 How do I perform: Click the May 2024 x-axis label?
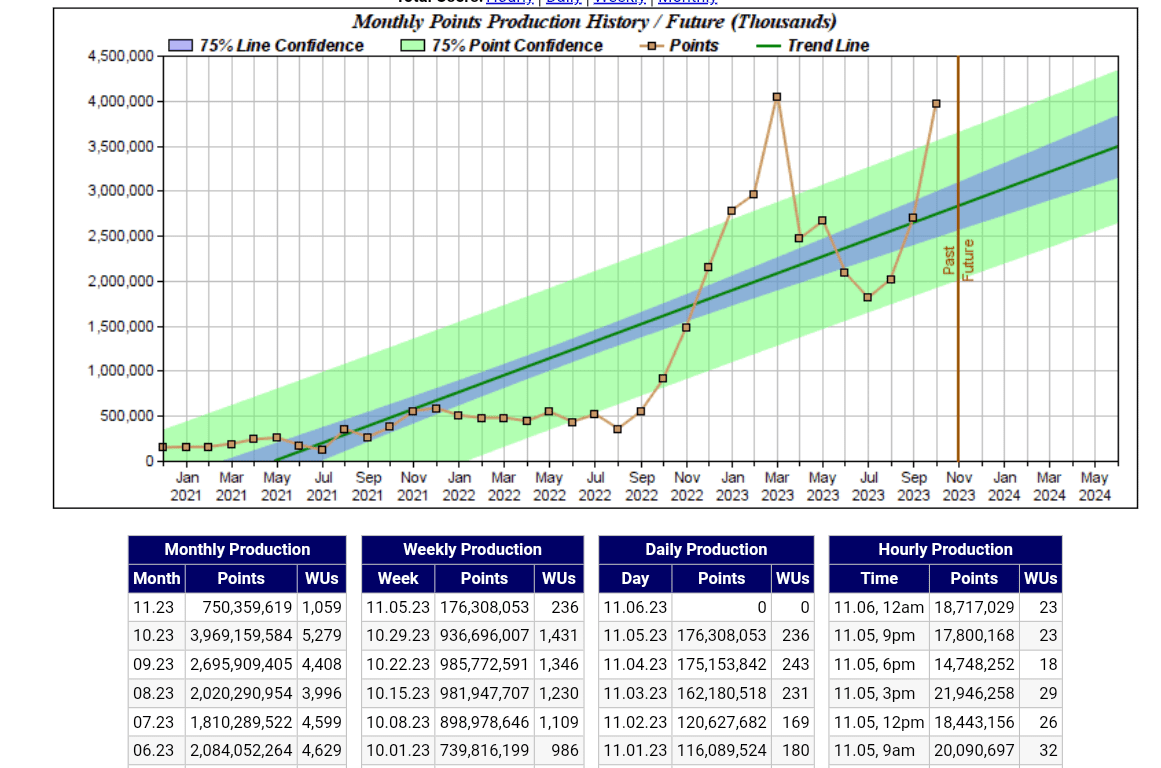1094,487
